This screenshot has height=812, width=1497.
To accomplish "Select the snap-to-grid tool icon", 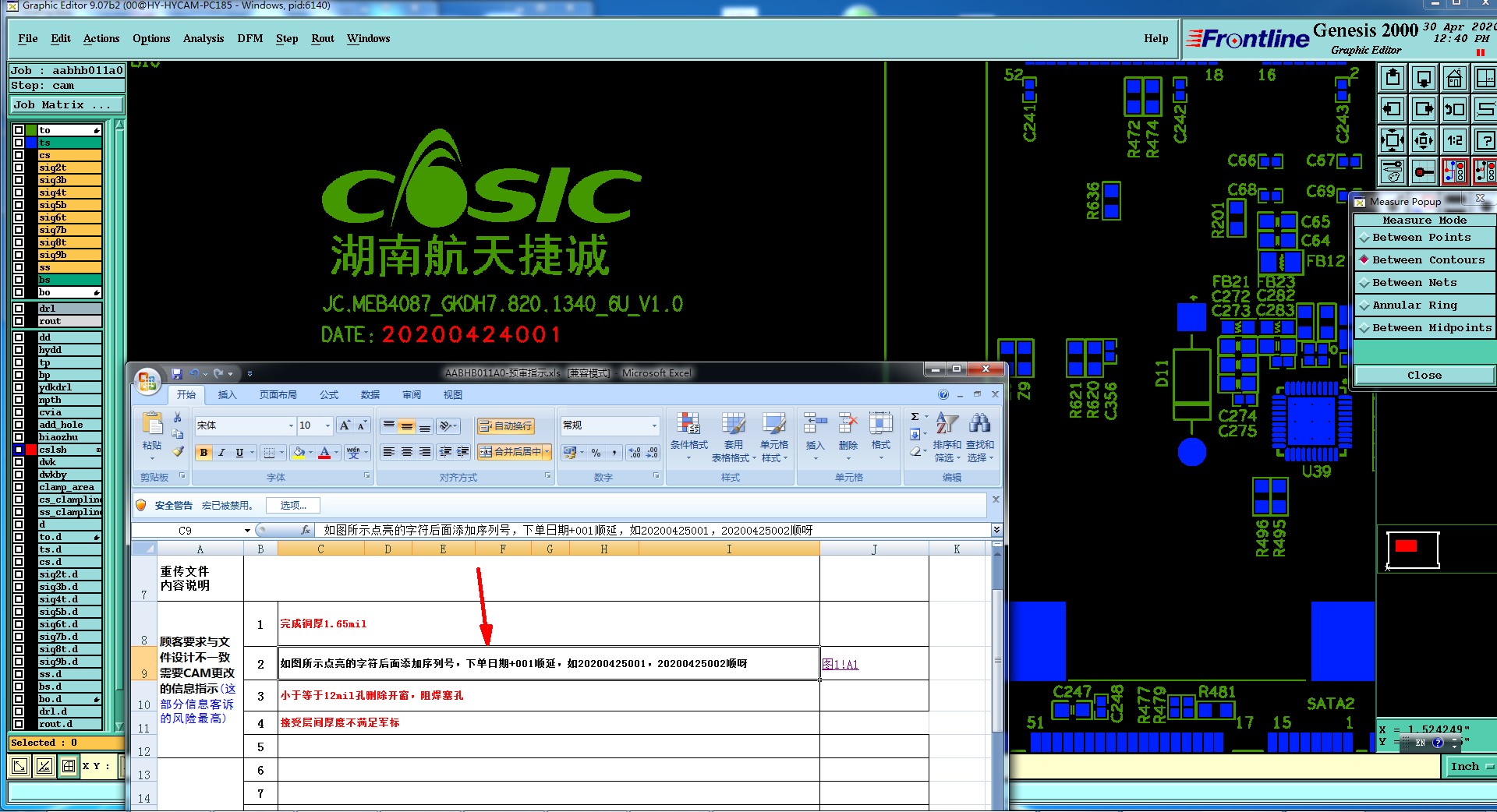I will coord(1424,171).
